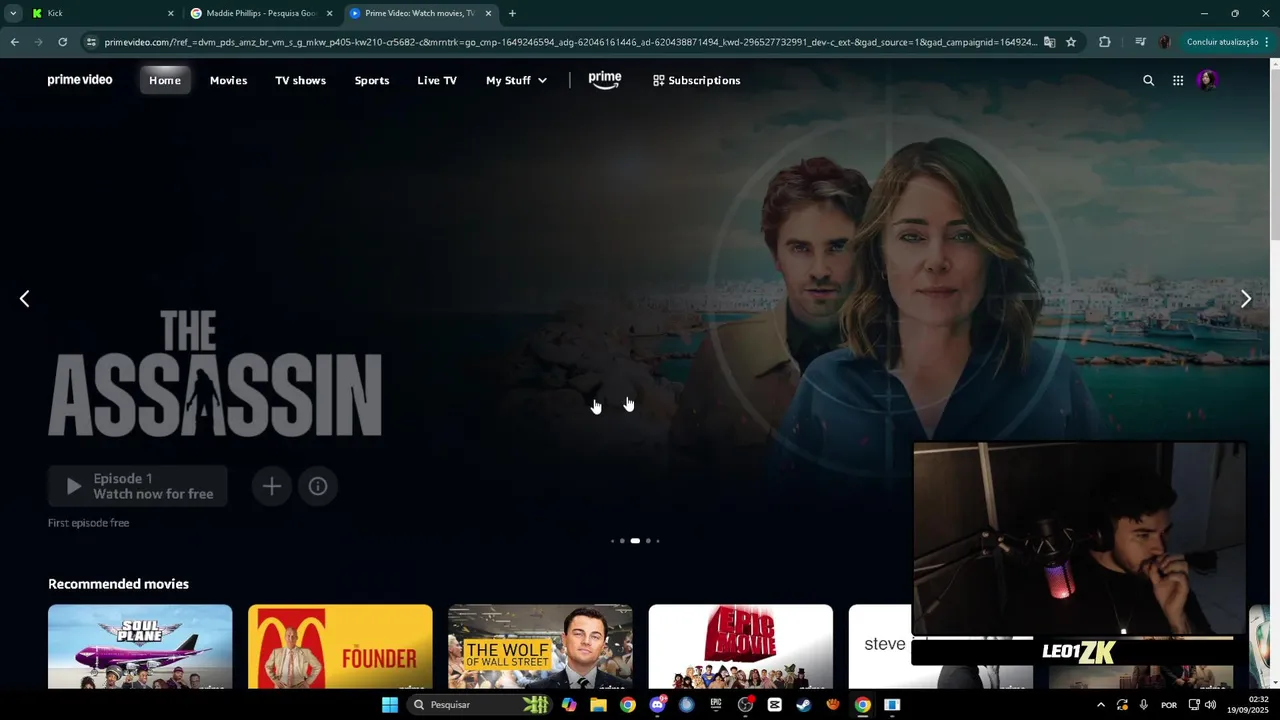Open the Prime Video search icon
1280x720 pixels.
[x=1148, y=80]
